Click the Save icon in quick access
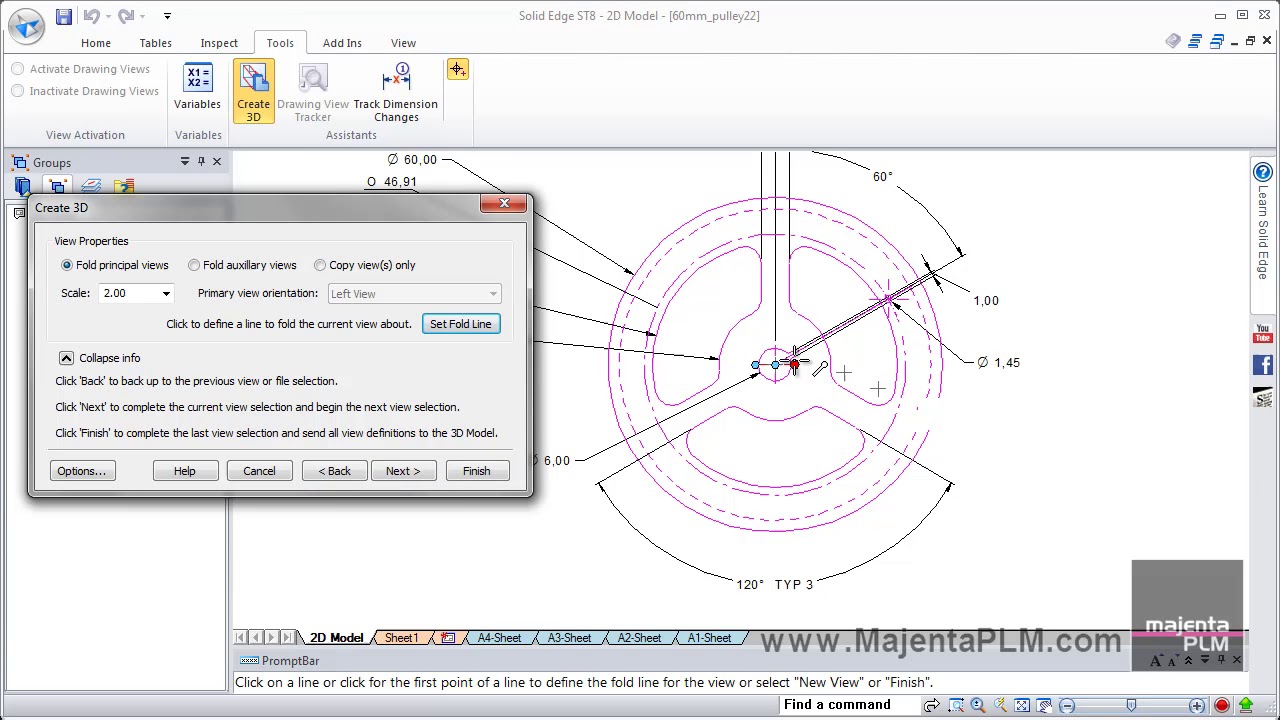1280x720 pixels. (64, 16)
